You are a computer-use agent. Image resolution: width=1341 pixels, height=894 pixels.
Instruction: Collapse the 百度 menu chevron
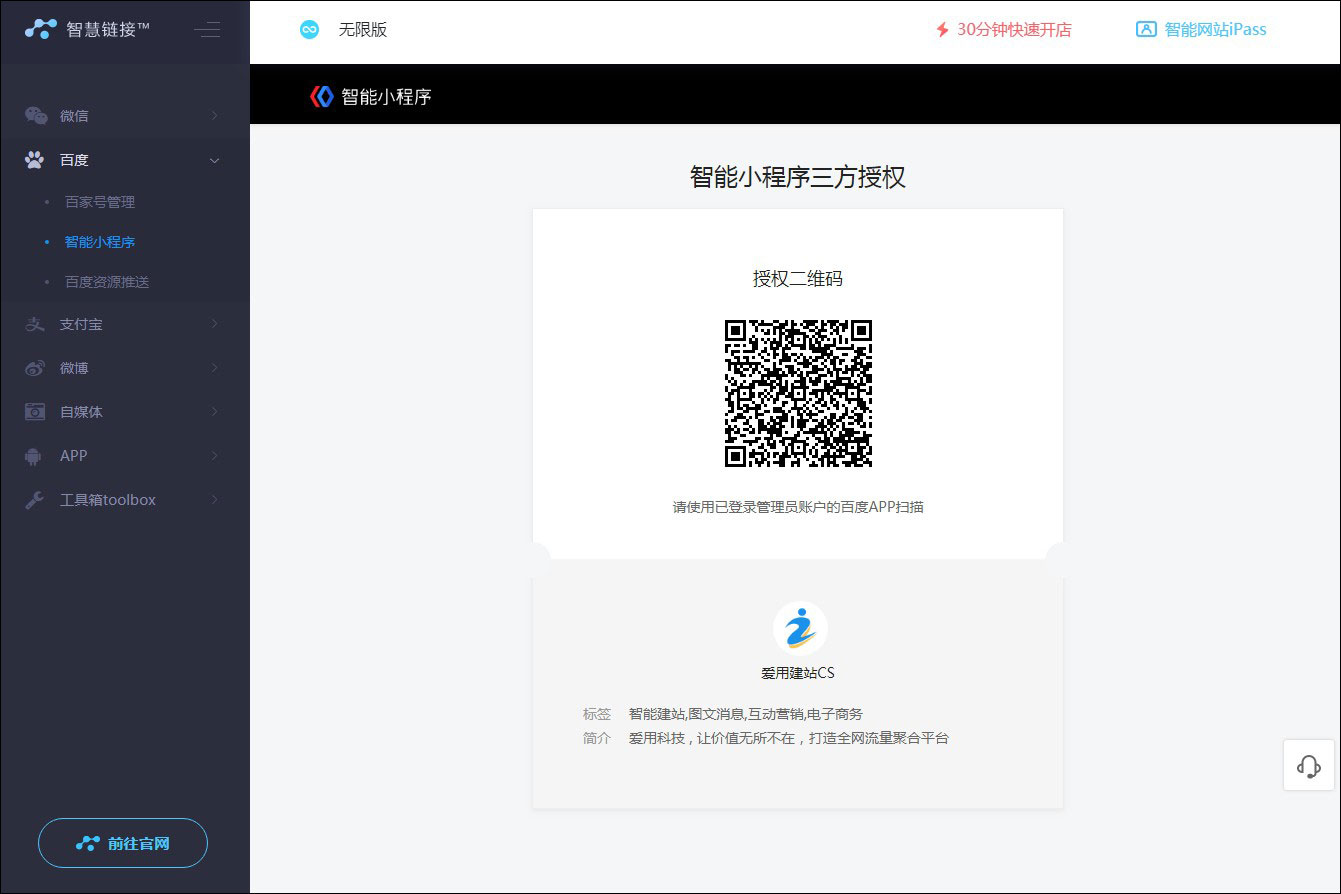214,160
